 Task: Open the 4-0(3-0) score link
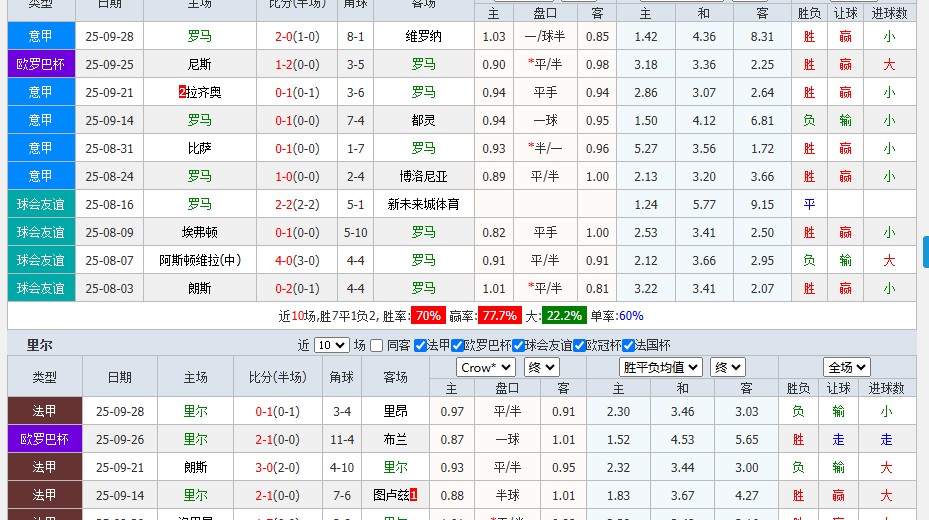[x=290, y=260]
